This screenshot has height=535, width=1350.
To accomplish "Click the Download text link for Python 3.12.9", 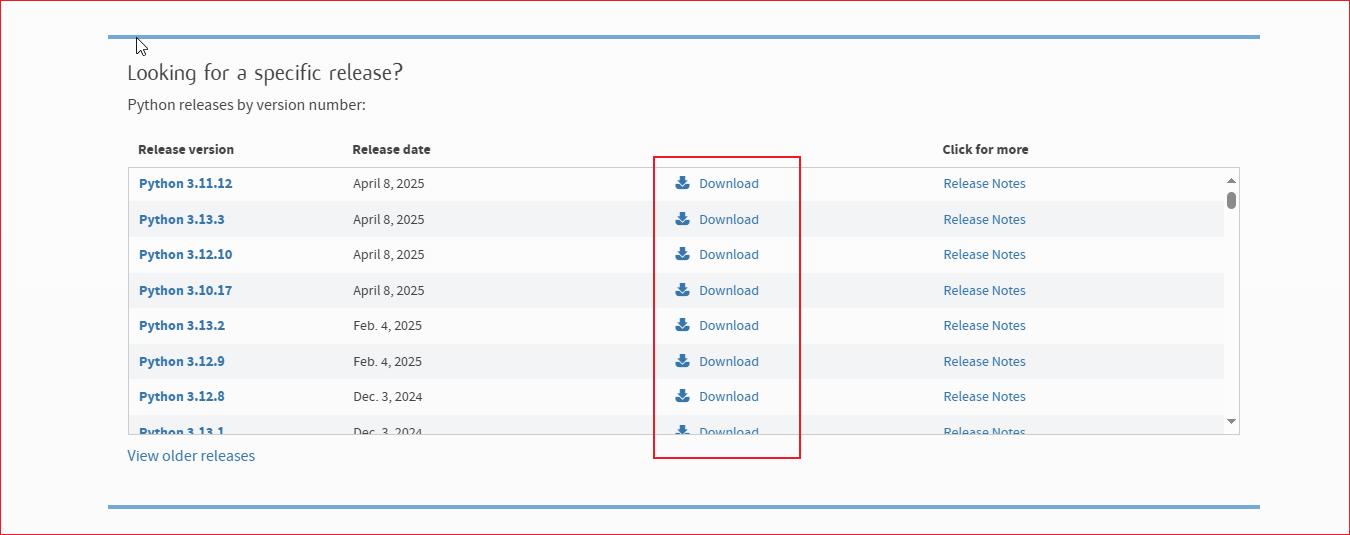I will [729, 362].
